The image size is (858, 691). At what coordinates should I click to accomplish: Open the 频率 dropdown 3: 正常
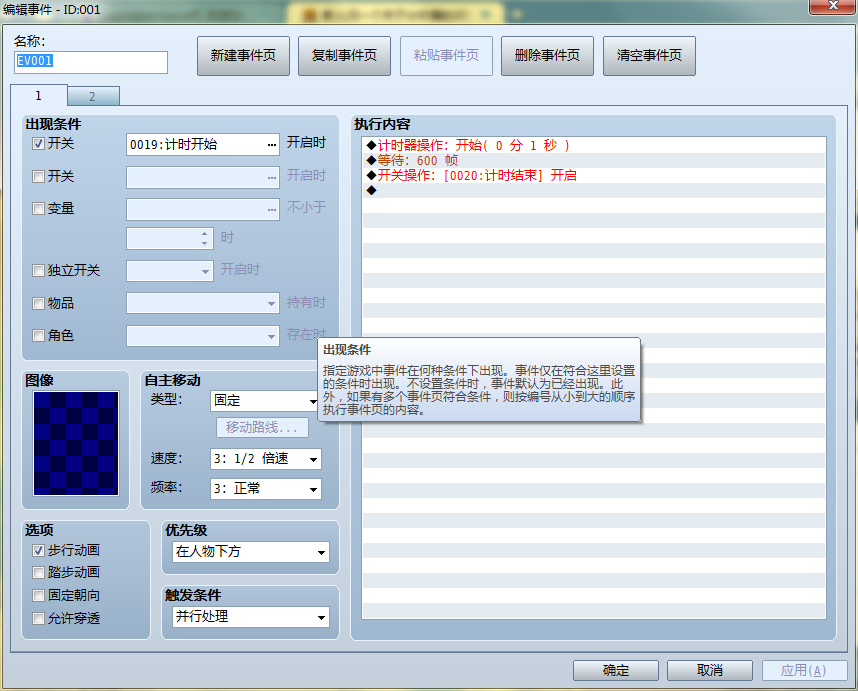(x=265, y=489)
